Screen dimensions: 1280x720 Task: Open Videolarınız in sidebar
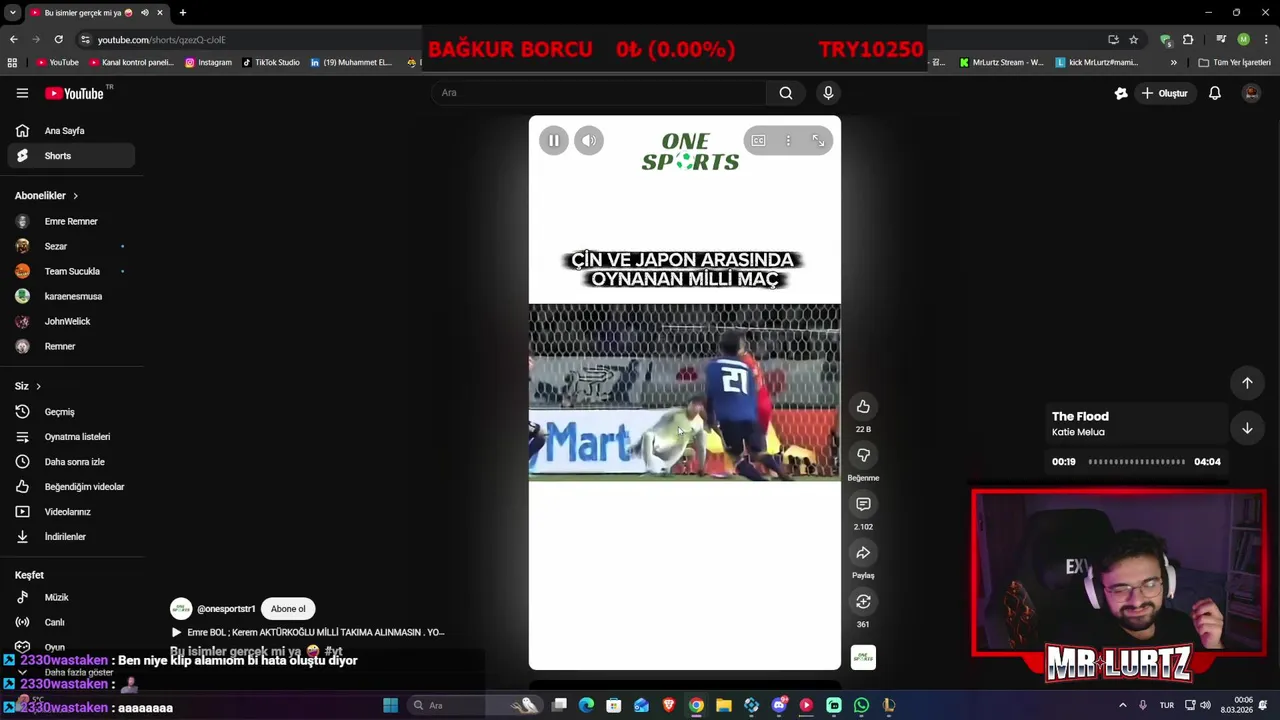(70, 512)
